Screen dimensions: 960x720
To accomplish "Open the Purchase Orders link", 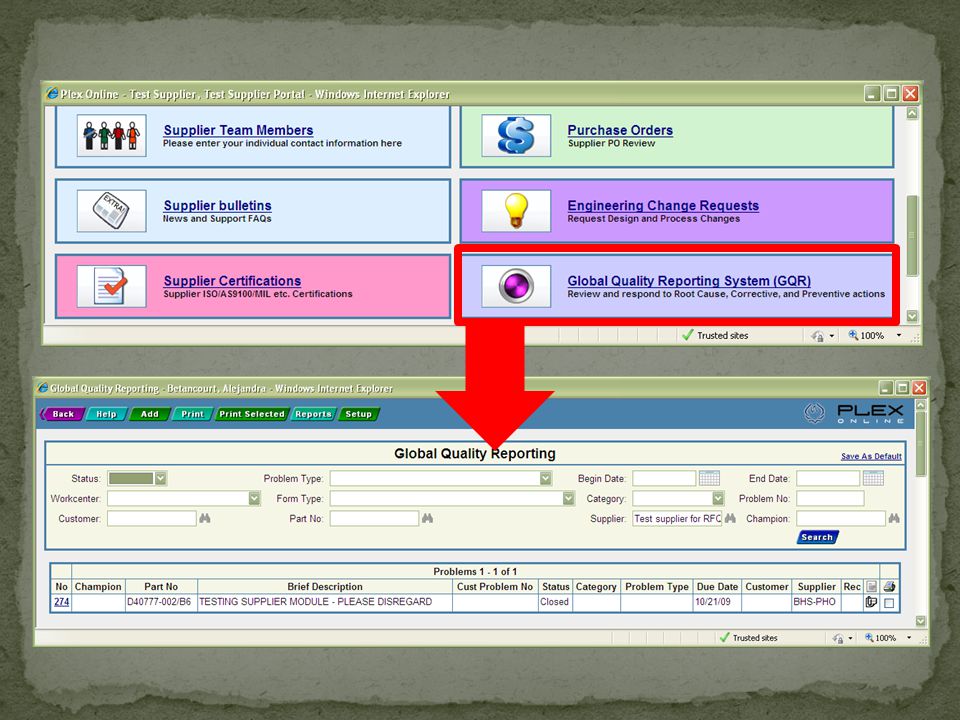I will (x=620, y=130).
